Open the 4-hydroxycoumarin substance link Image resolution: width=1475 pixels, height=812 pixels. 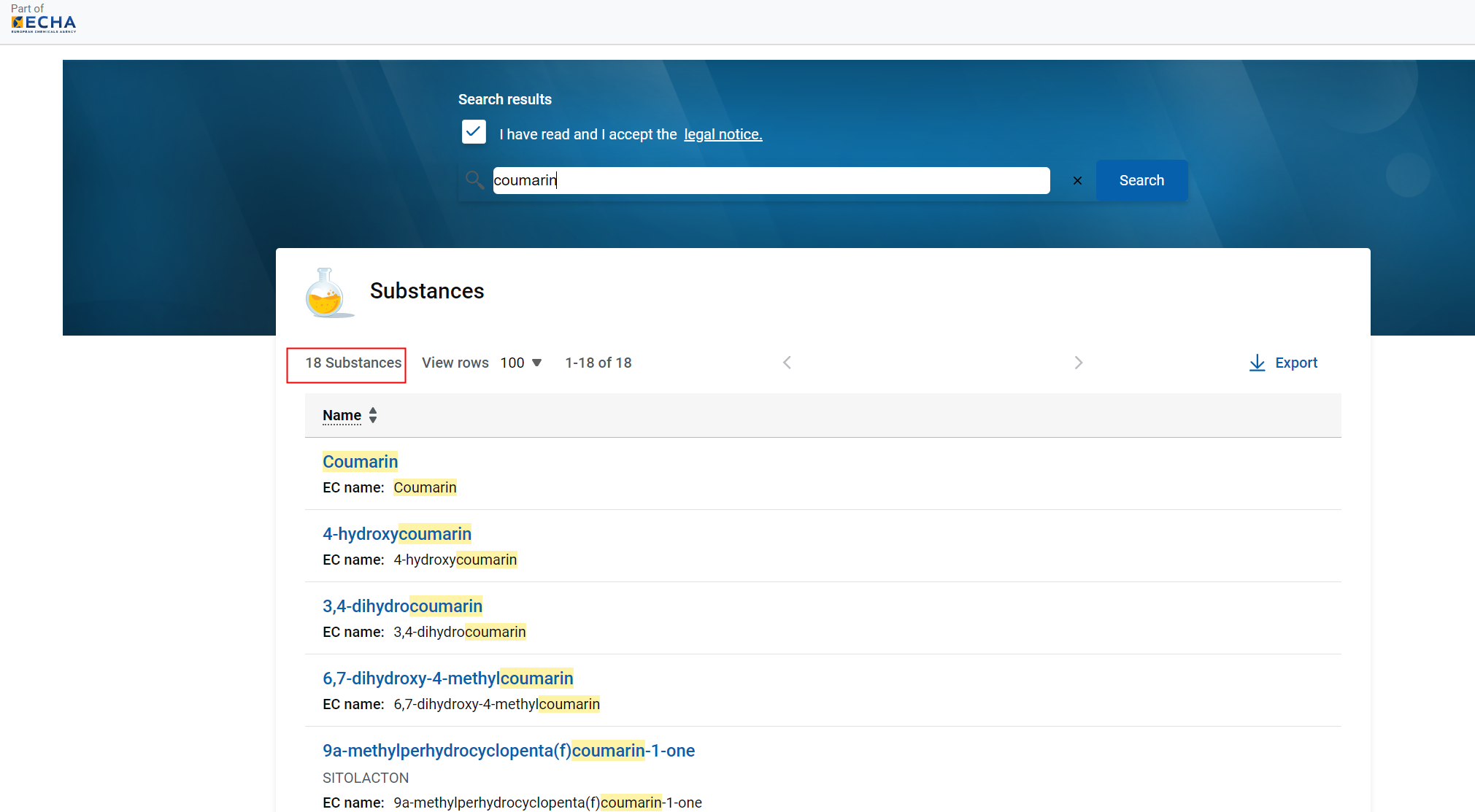point(396,534)
